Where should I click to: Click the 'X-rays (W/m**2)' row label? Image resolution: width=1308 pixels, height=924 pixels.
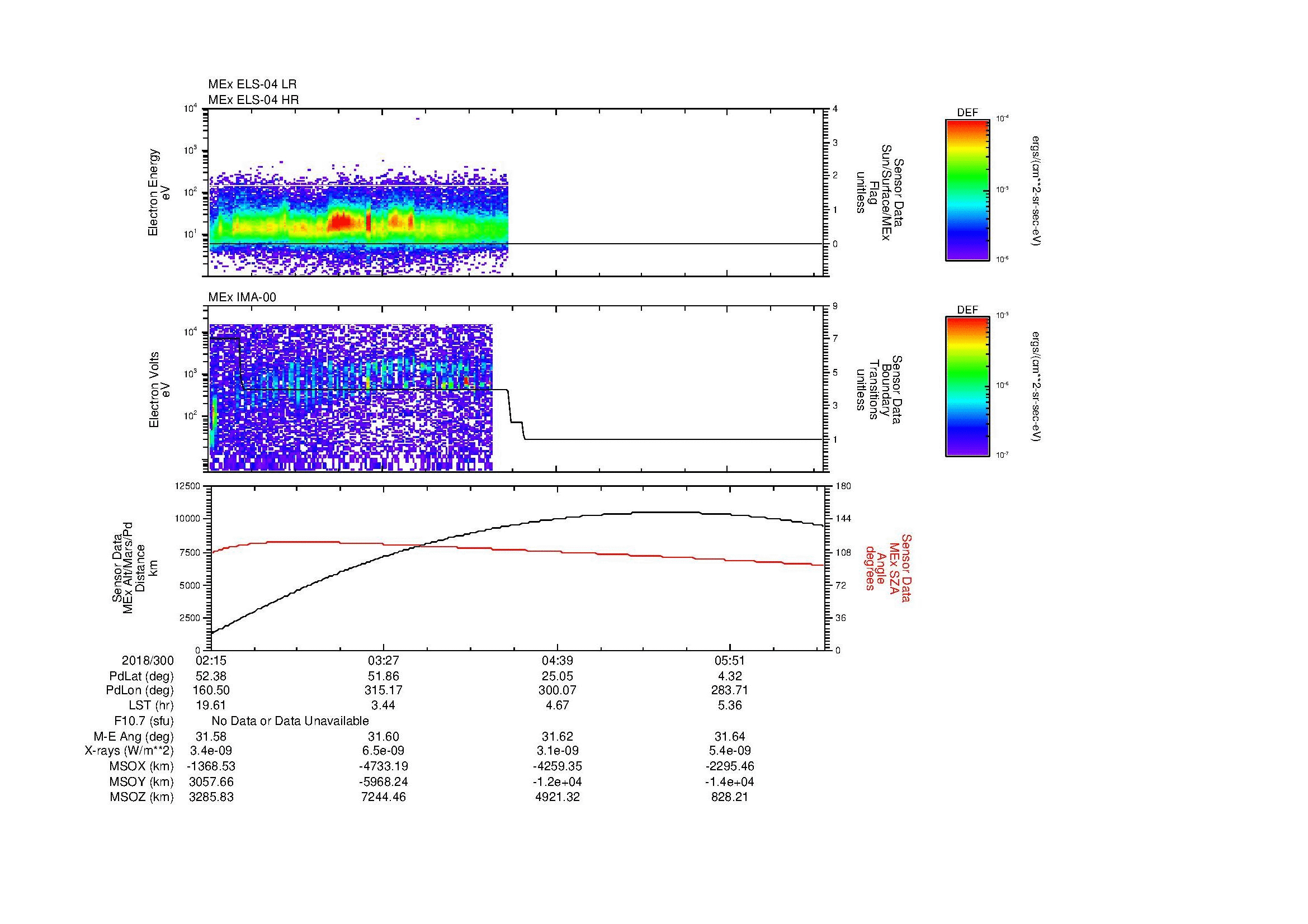pos(129,751)
